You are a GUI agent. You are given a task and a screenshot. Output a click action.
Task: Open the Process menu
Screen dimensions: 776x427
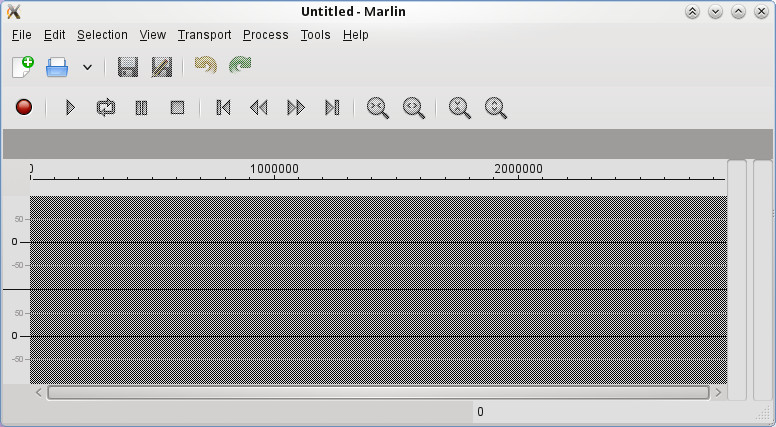[x=265, y=34]
